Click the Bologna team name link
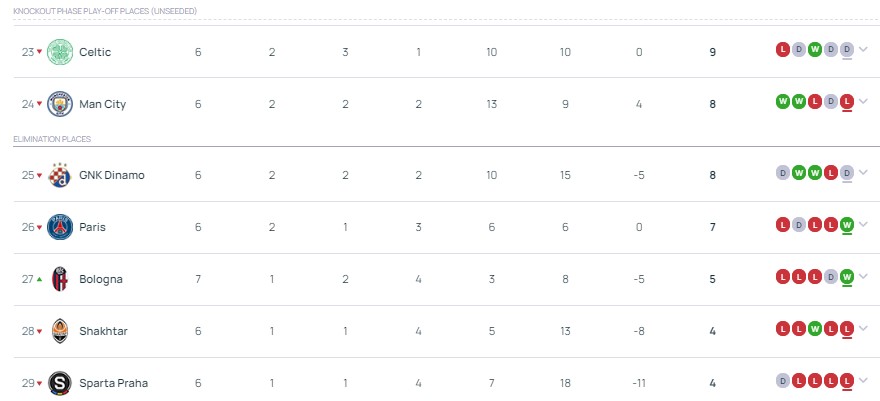Image resolution: width=880 pixels, height=401 pixels. (101, 279)
